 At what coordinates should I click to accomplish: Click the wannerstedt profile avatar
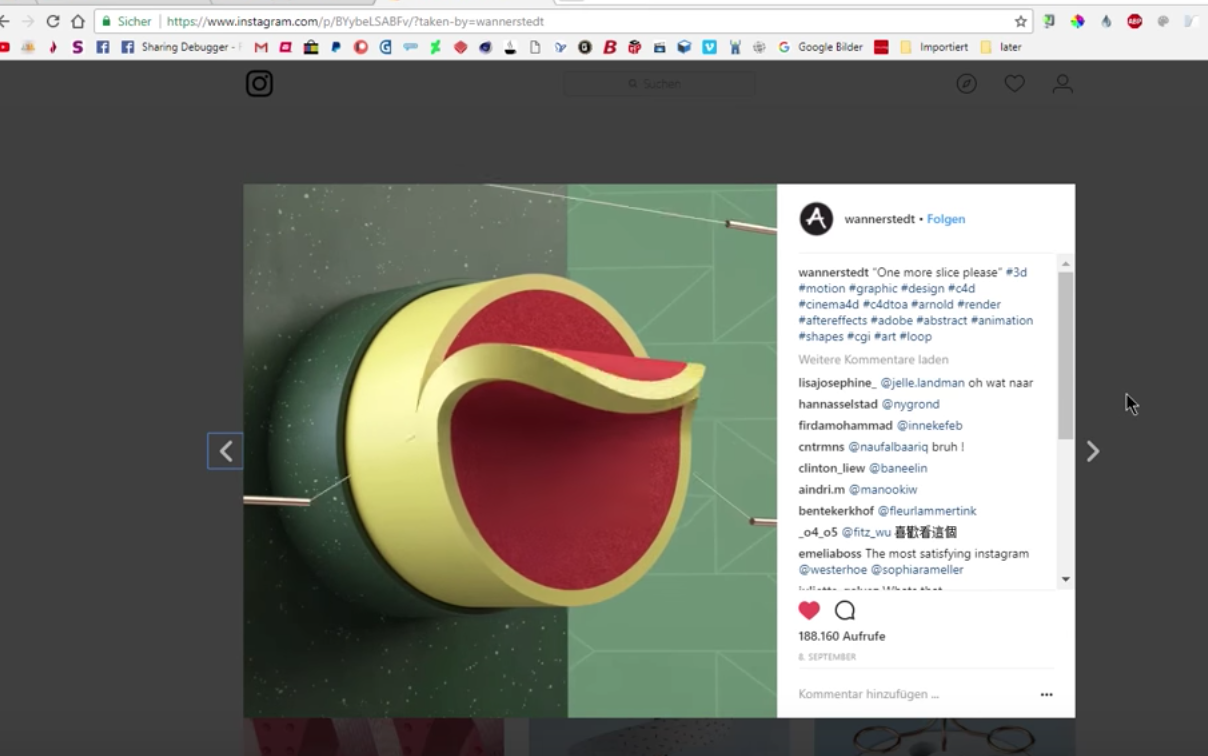click(816, 219)
